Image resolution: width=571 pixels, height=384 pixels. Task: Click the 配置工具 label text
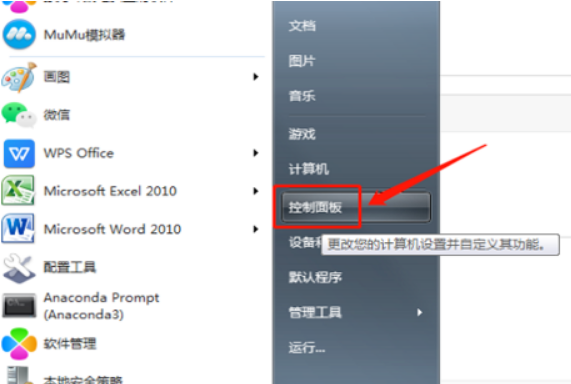click(70, 267)
